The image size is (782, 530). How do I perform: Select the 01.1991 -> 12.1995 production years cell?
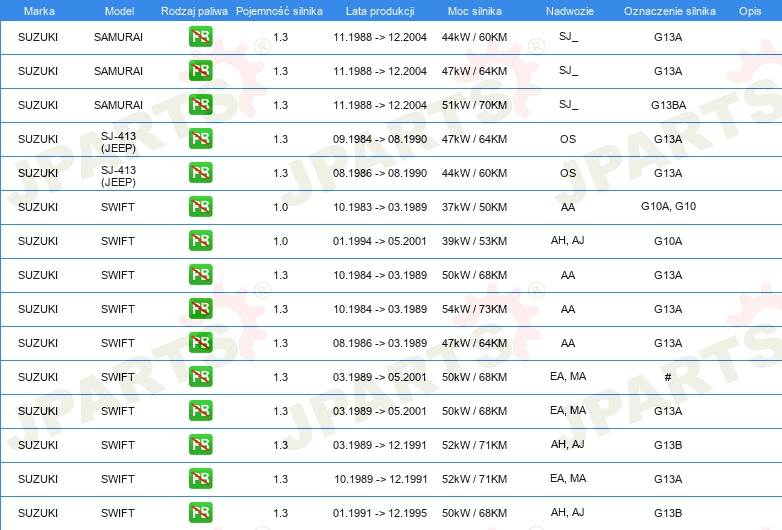coord(380,513)
